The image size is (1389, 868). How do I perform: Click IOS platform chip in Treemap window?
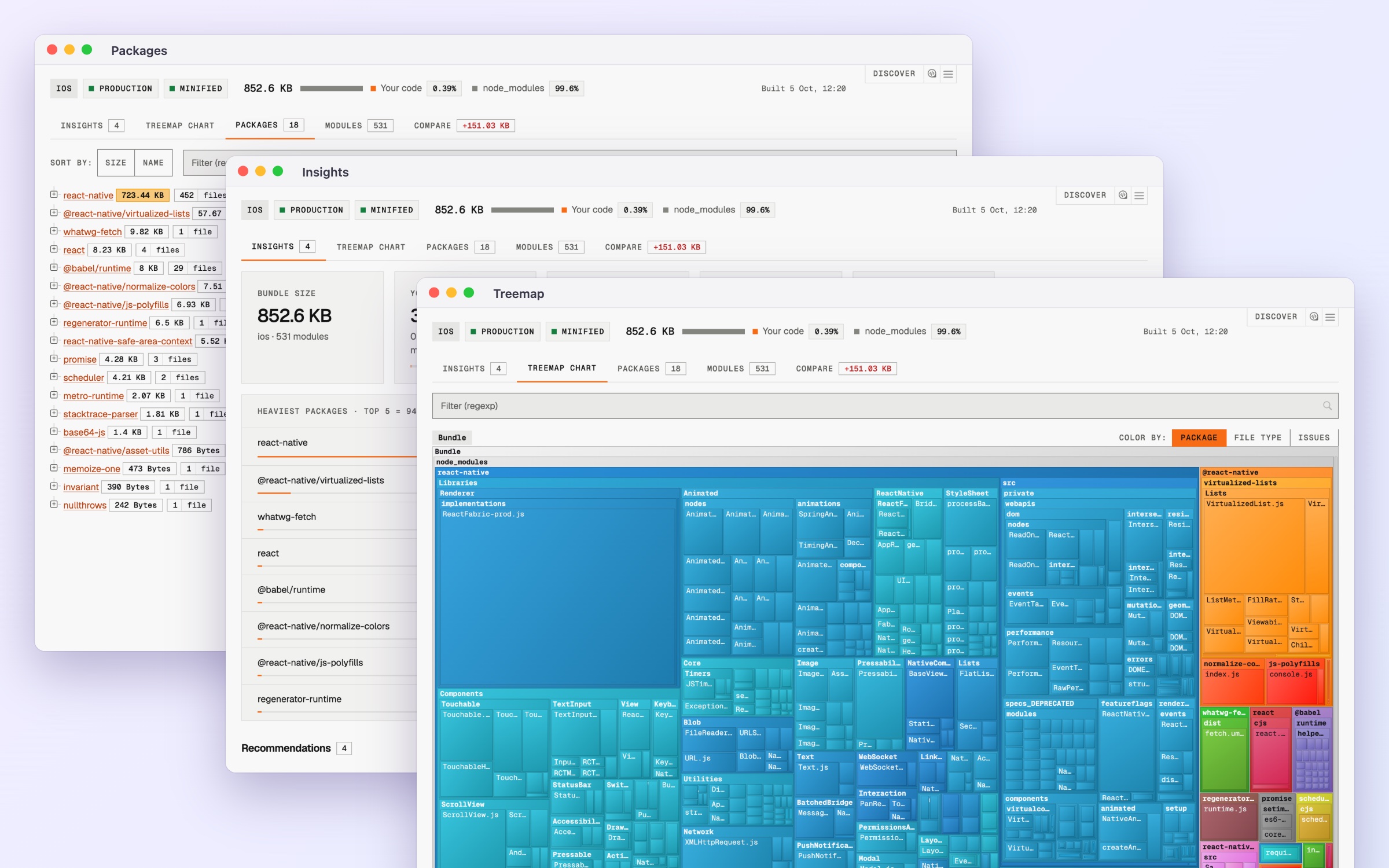[446, 332]
